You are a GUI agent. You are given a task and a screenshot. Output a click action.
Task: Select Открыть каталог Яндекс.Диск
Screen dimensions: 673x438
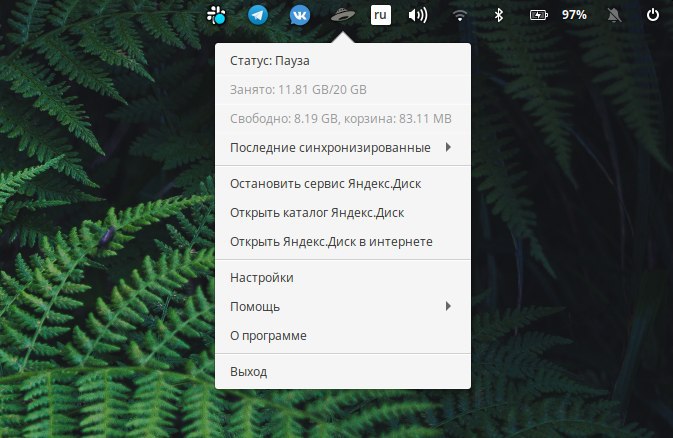(343, 213)
